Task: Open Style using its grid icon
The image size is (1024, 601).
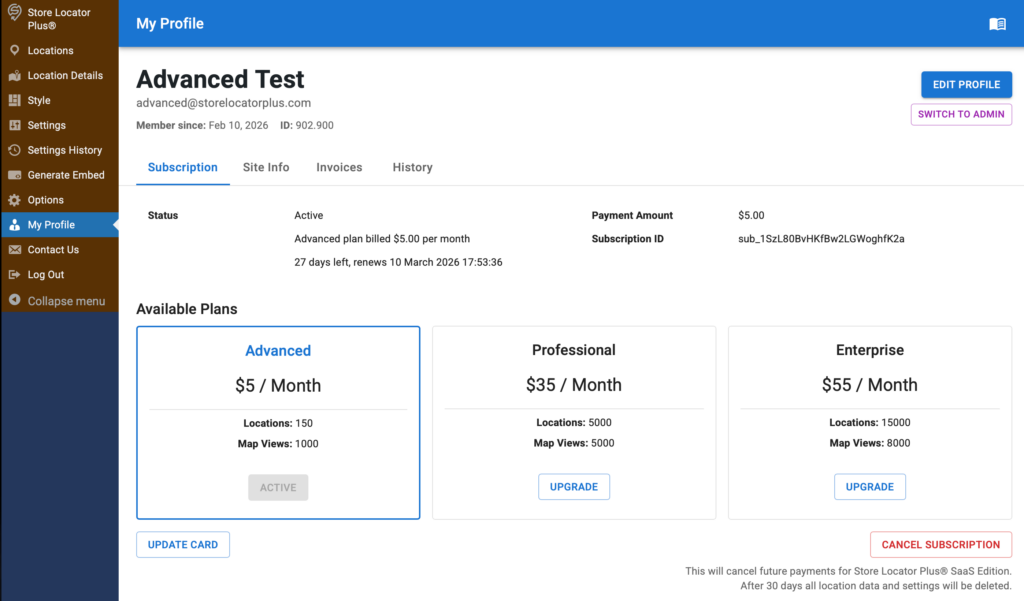Action: click(x=14, y=100)
